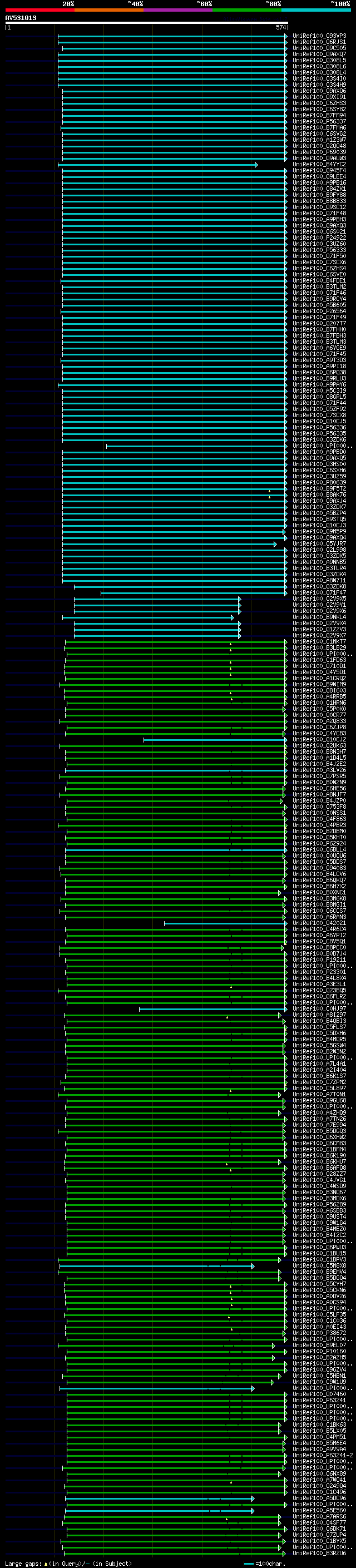Click the 574 end position label

pyautogui.click(x=280, y=27)
